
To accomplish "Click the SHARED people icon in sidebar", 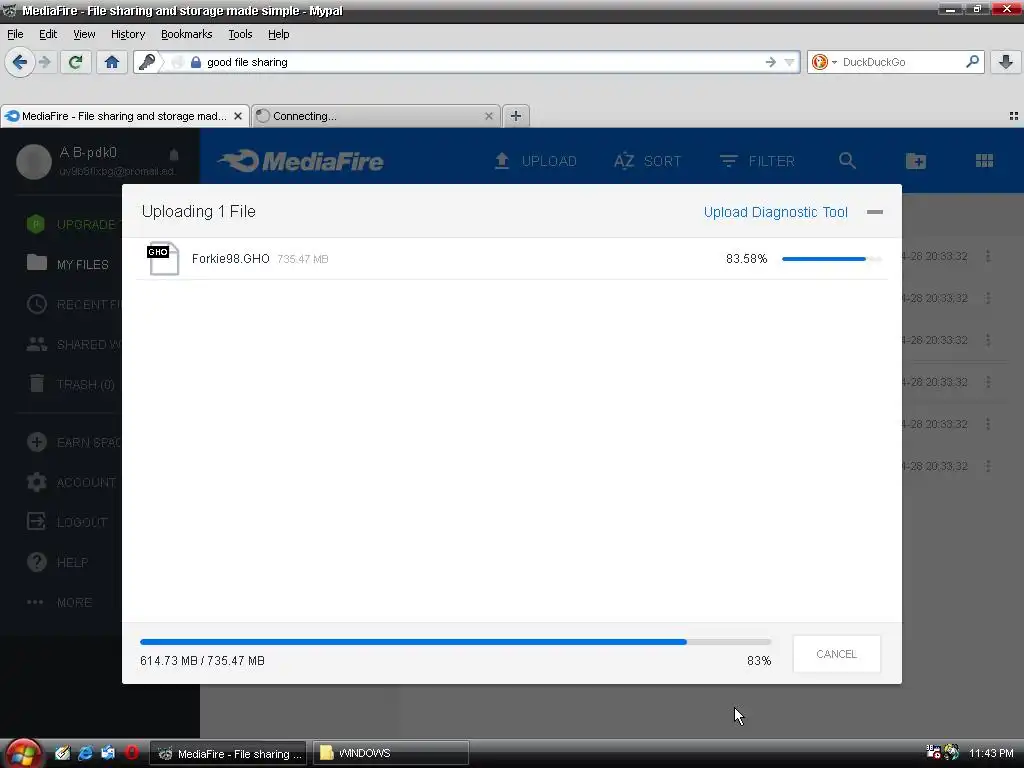I will 37,344.
